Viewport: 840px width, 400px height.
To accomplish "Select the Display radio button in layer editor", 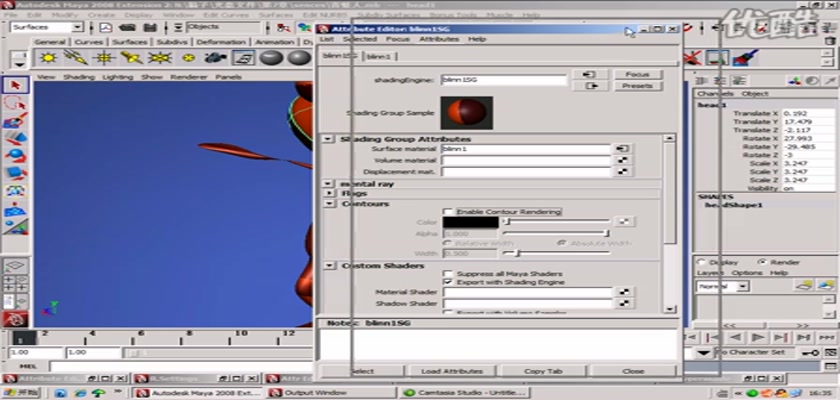I will pos(700,262).
